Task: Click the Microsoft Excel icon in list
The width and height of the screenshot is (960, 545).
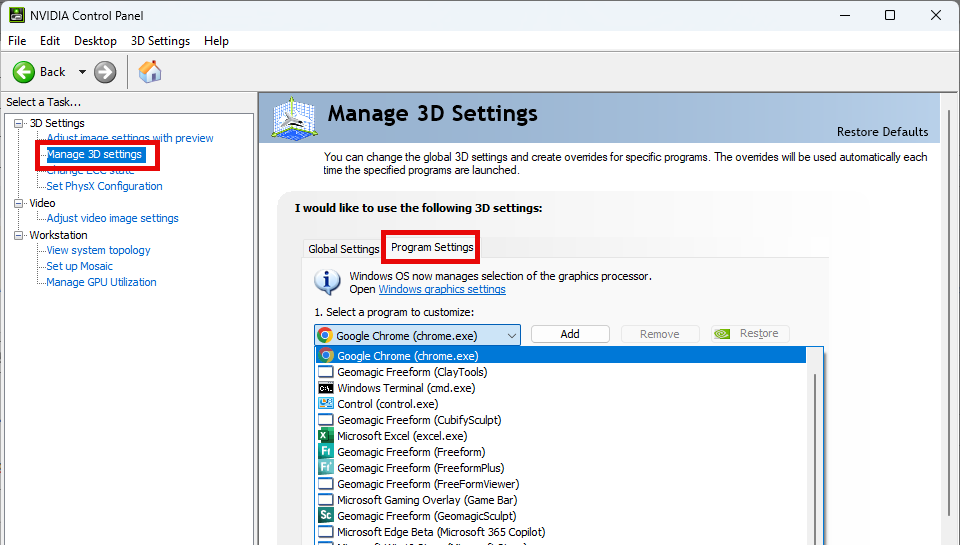Action: 326,435
